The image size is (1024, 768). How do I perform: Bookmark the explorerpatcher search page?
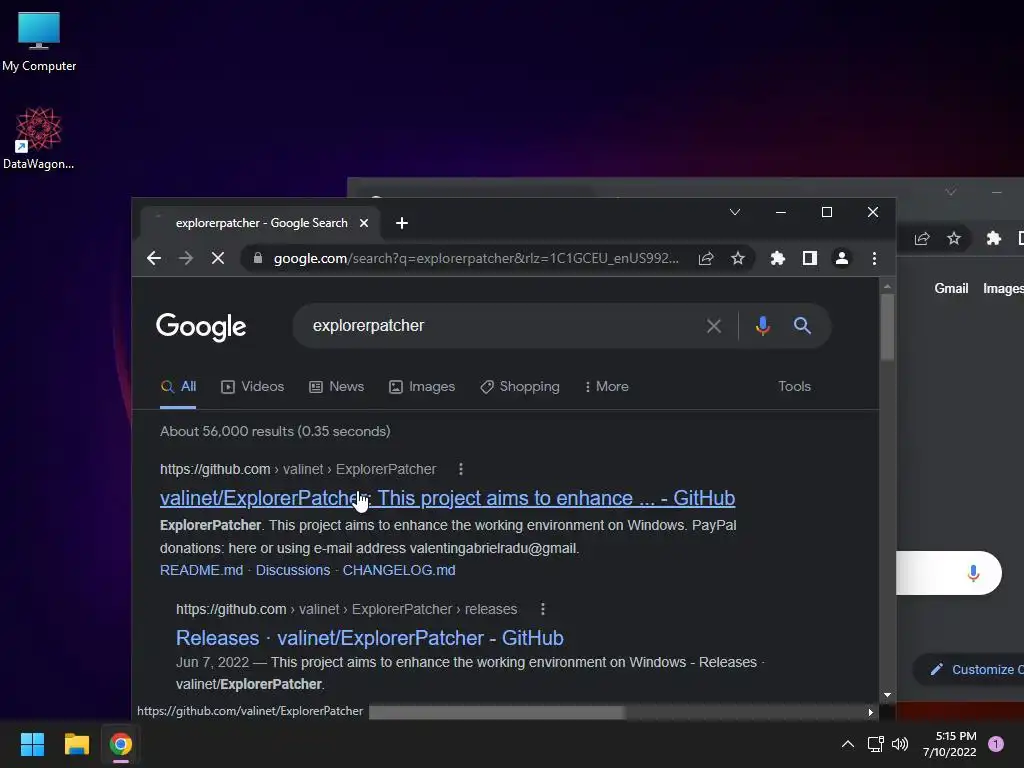tap(738, 259)
